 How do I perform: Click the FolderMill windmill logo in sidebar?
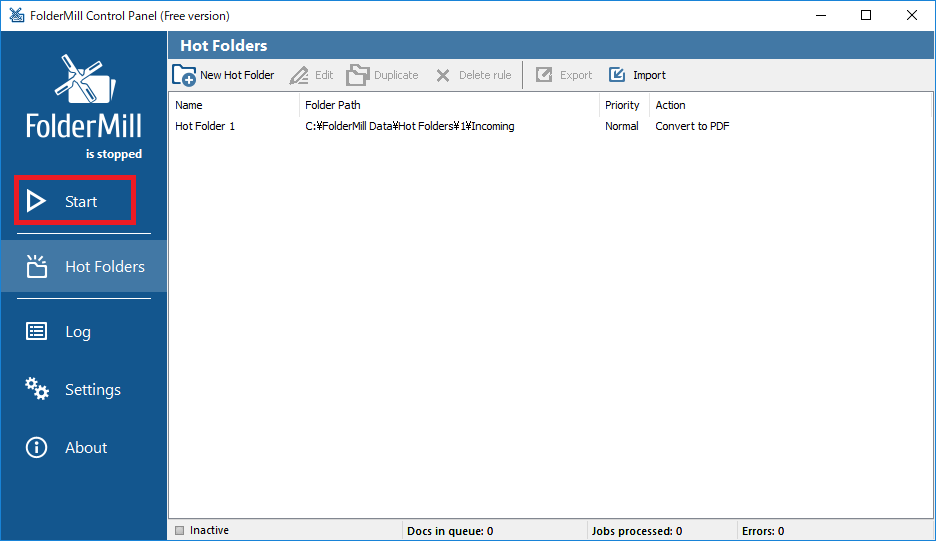pyautogui.click(x=85, y=78)
